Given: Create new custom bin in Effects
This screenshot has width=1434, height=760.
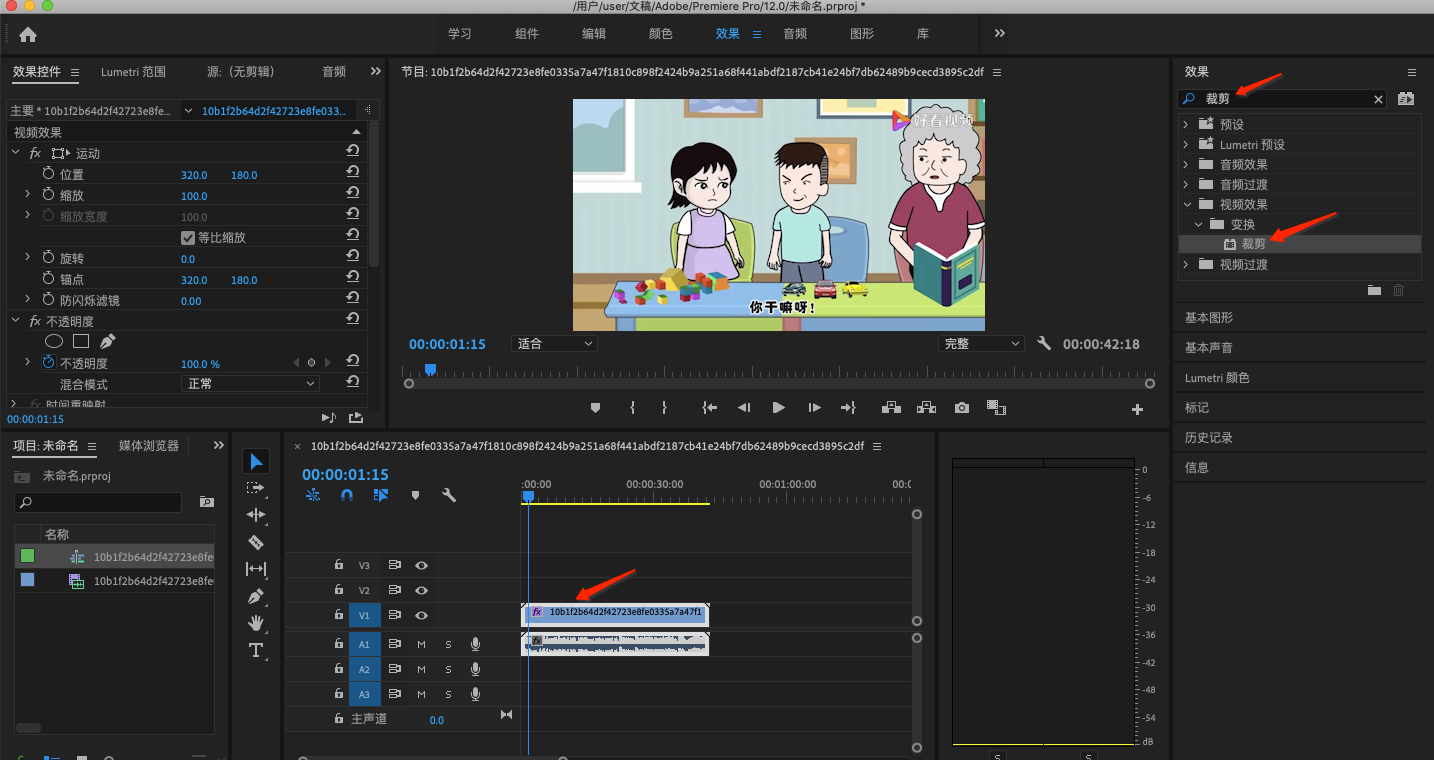Looking at the screenshot, I should point(1374,290).
